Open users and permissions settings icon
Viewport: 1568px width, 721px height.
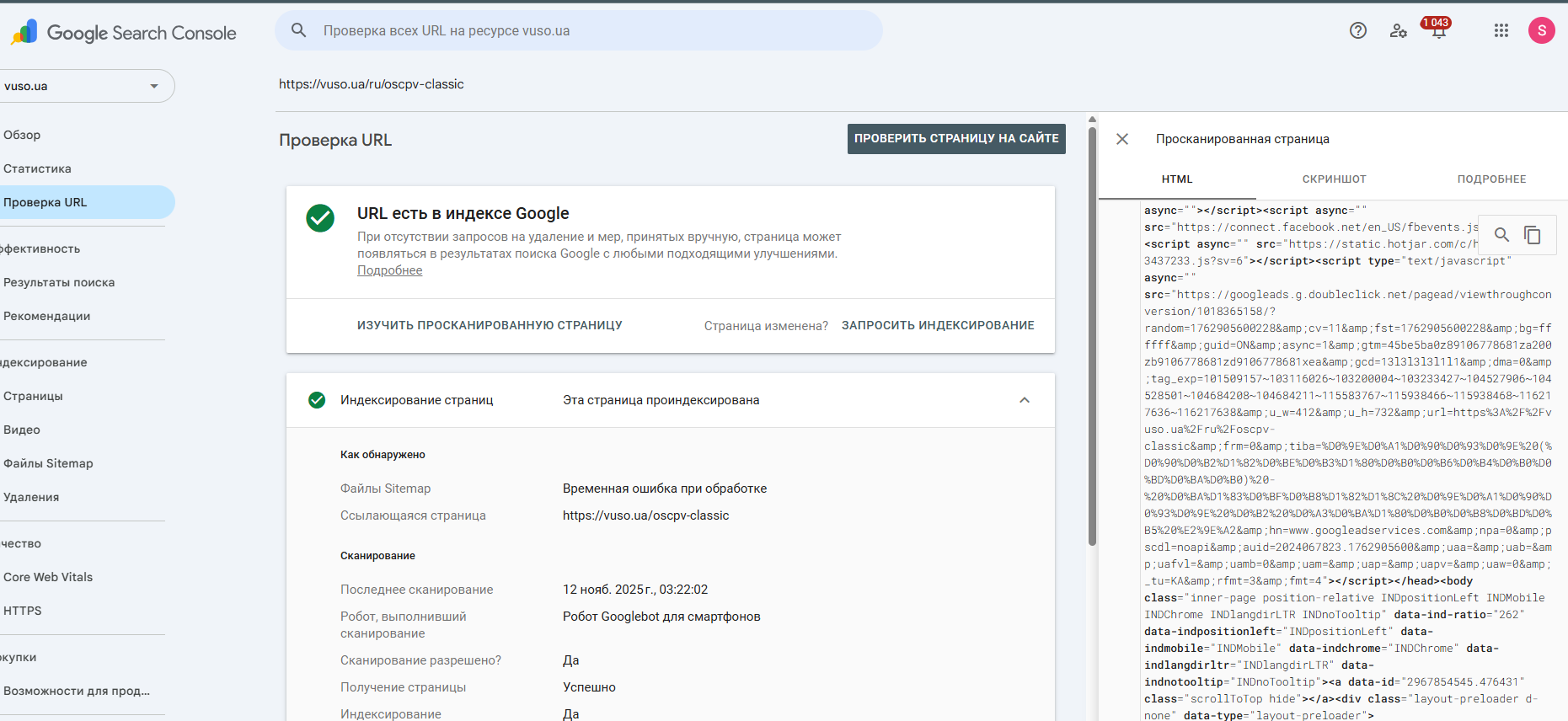[1399, 30]
